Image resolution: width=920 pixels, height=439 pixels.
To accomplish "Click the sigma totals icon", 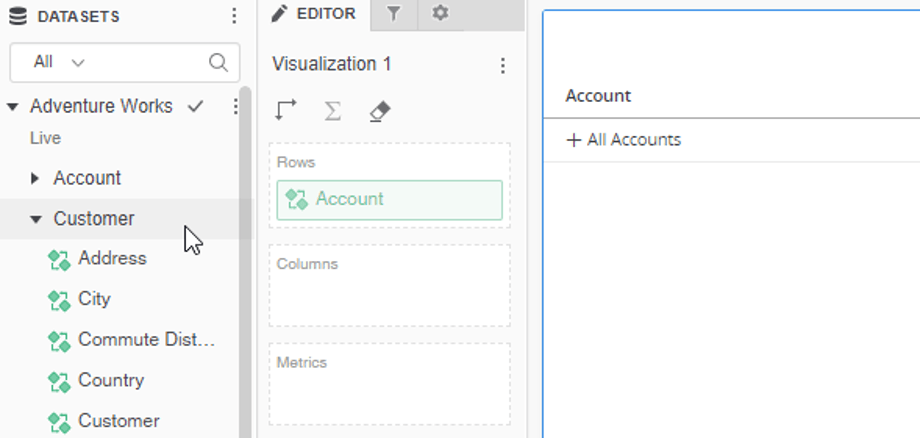I will (332, 111).
